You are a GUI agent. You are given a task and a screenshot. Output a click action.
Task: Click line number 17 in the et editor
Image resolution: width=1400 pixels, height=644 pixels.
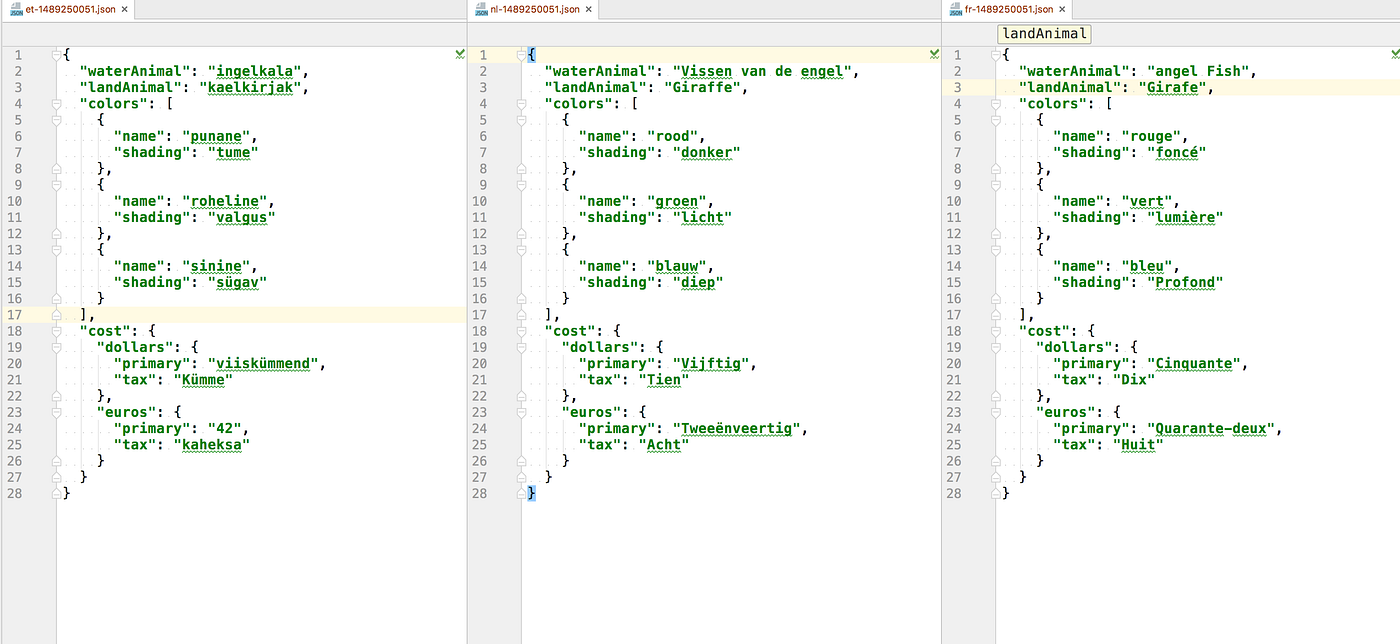17,314
